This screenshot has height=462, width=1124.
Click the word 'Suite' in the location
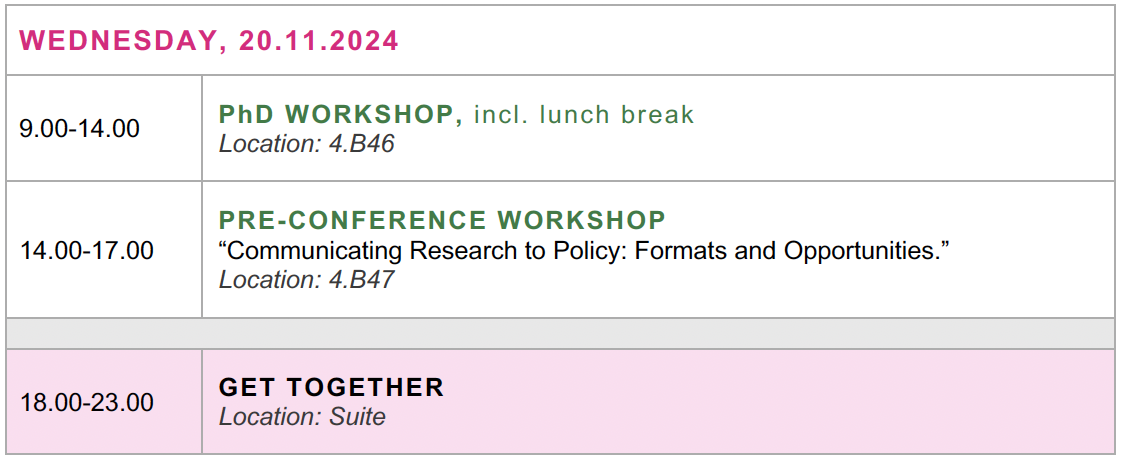(x=357, y=417)
